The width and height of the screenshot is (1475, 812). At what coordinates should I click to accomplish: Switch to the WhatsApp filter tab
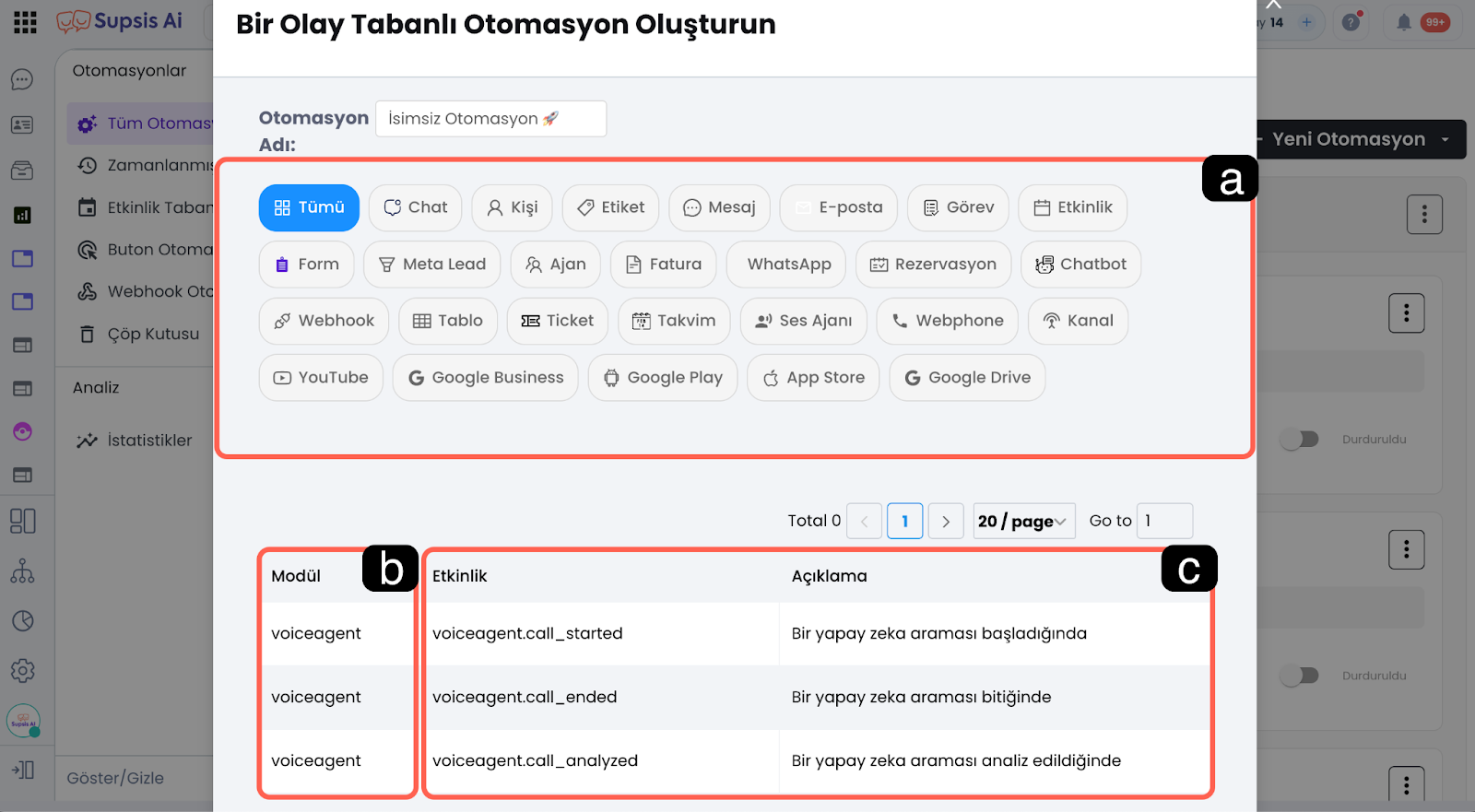click(788, 265)
